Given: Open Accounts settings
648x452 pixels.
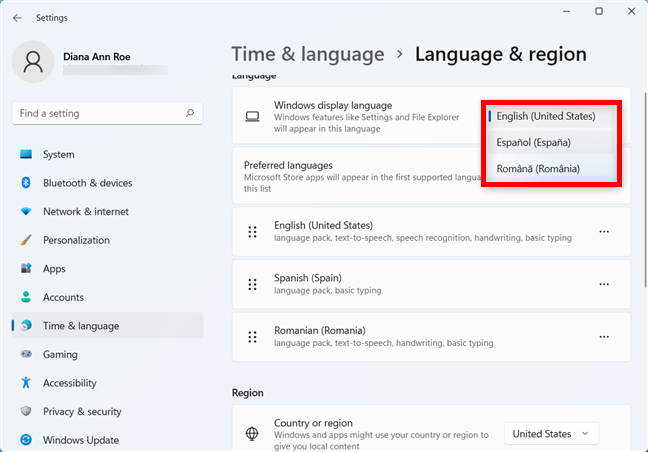Looking at the screenshot, I should [x=63, y=297].
